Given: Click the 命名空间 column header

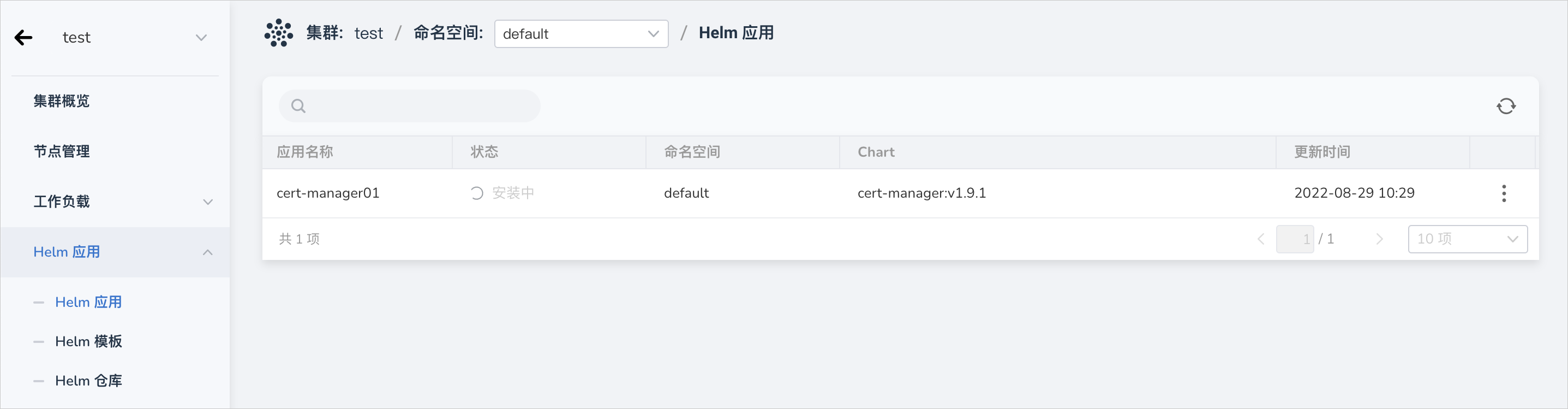Looking at the screenshot, I should point(692,152).
